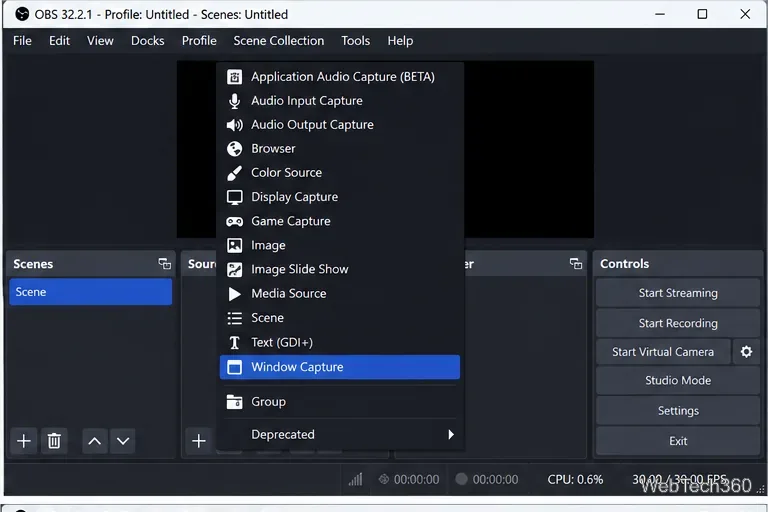This screenshot has height=512, width=768.
Task: Click Start Virtual Camera button
Action: point(663,352)
